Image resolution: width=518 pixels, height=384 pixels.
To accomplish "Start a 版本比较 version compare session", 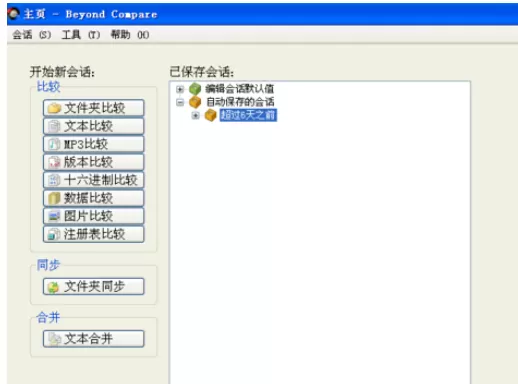I will point(94,162).
